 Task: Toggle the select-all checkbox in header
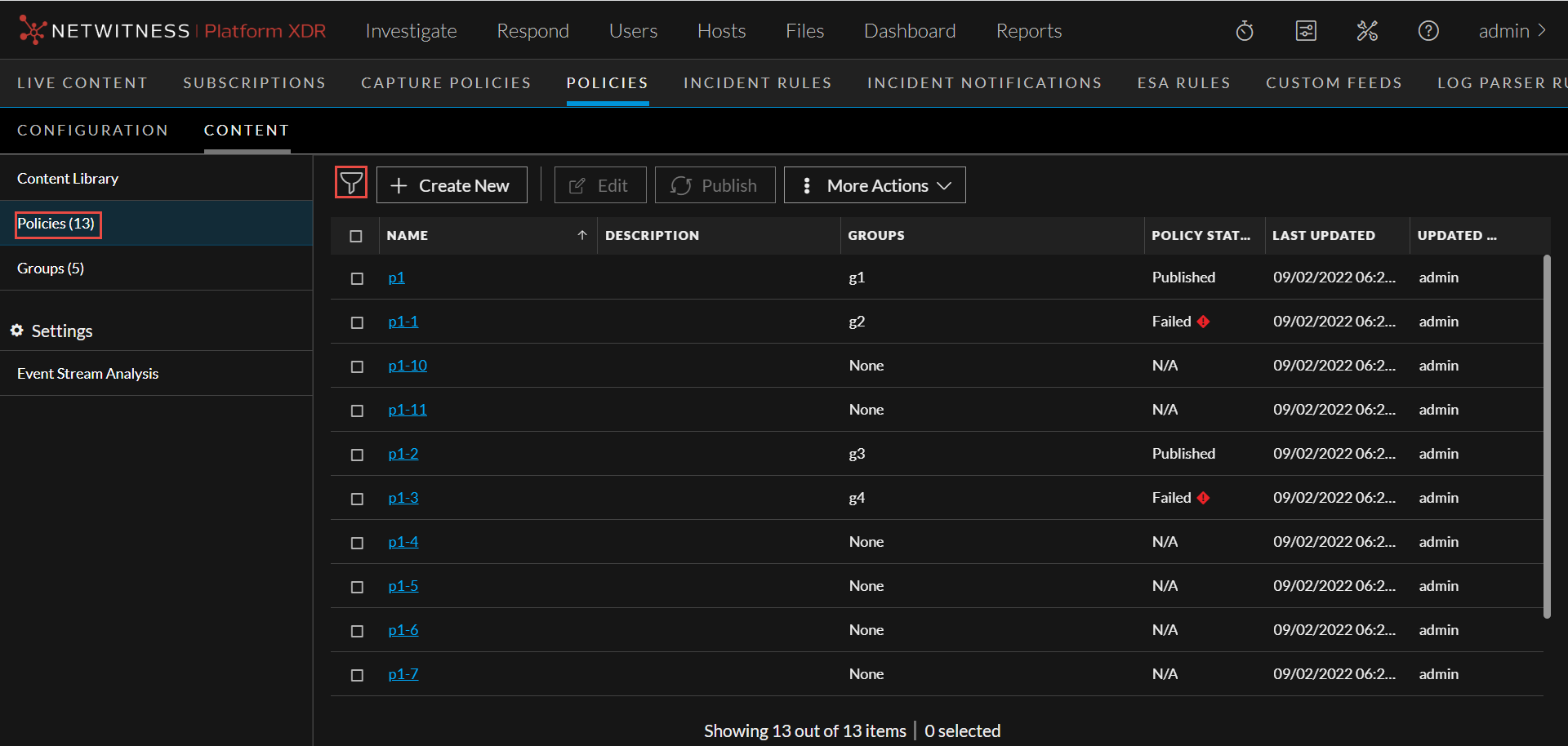[356, 236]
